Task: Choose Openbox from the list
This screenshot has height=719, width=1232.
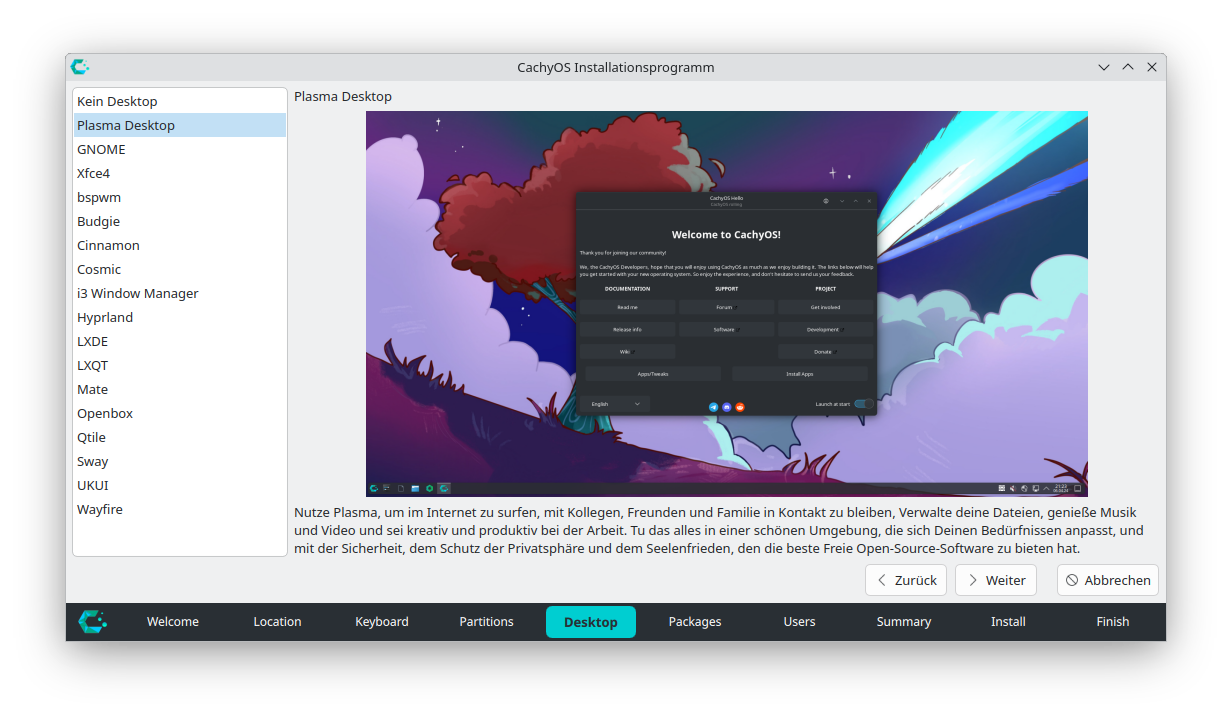Action: [180, 413]
